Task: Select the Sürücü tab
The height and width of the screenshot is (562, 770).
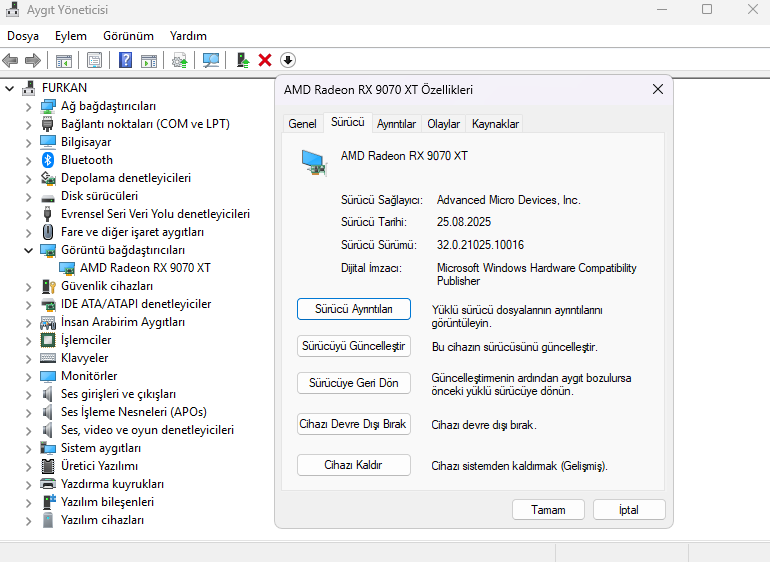Action: 348,122
